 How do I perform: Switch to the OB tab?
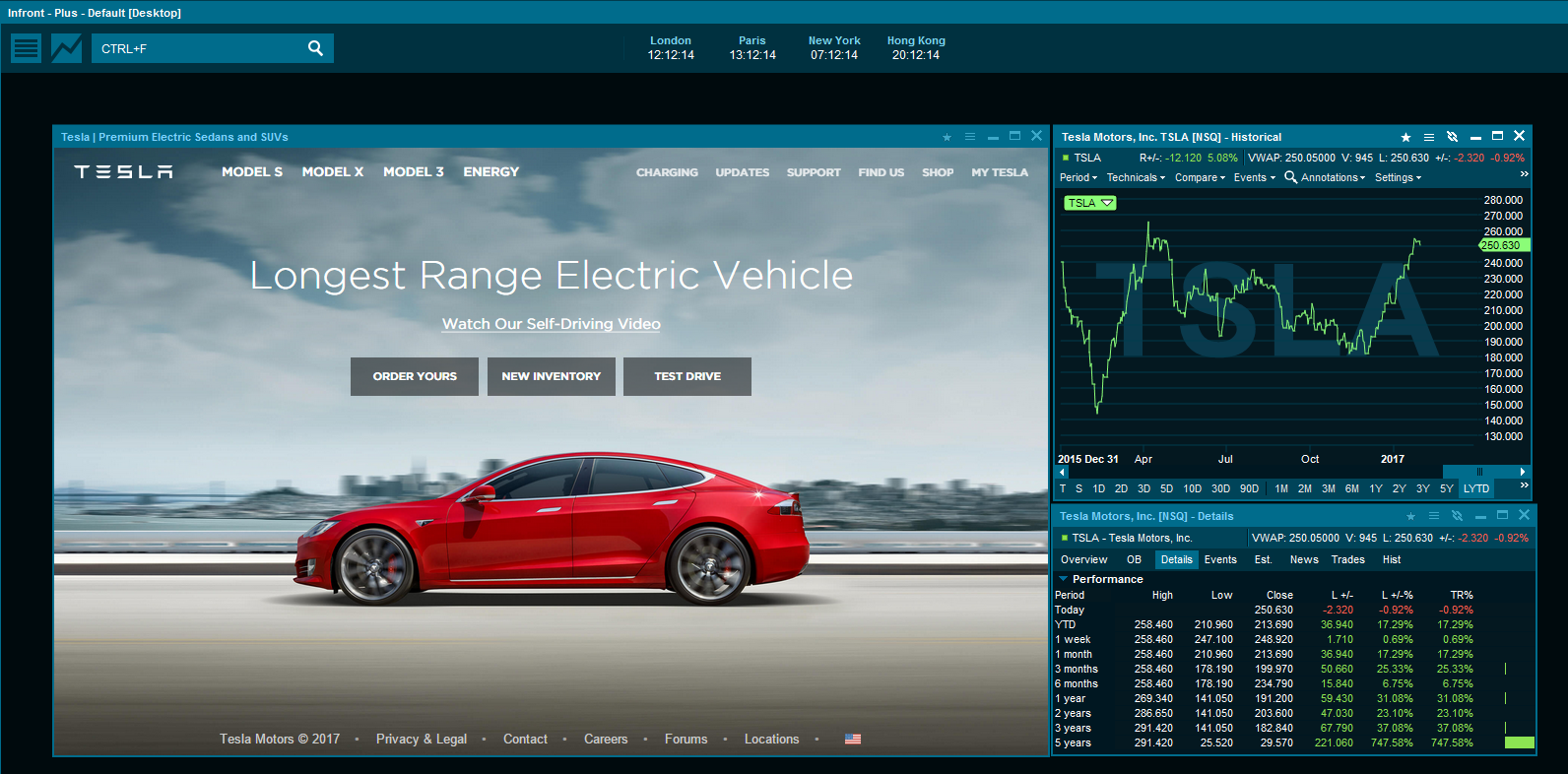coord(1134,559)
